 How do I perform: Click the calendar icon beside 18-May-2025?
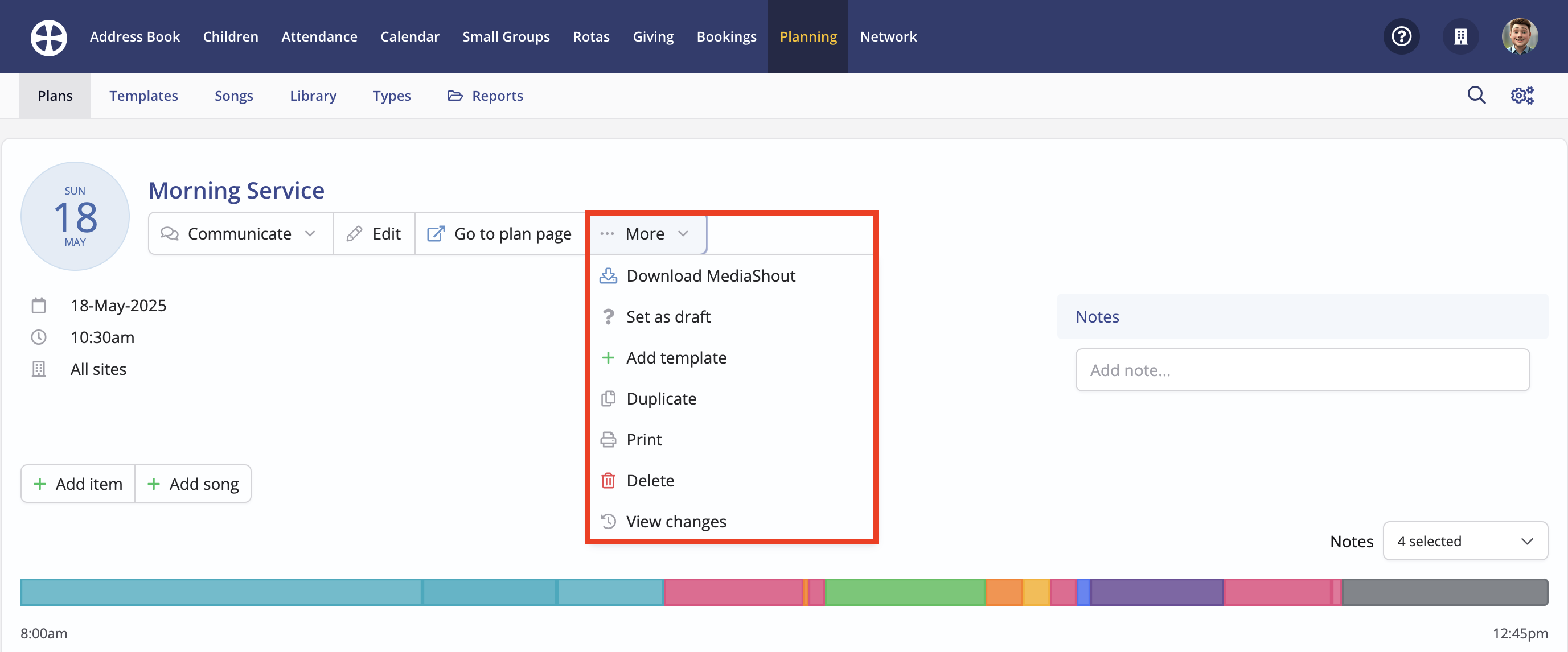38,306
